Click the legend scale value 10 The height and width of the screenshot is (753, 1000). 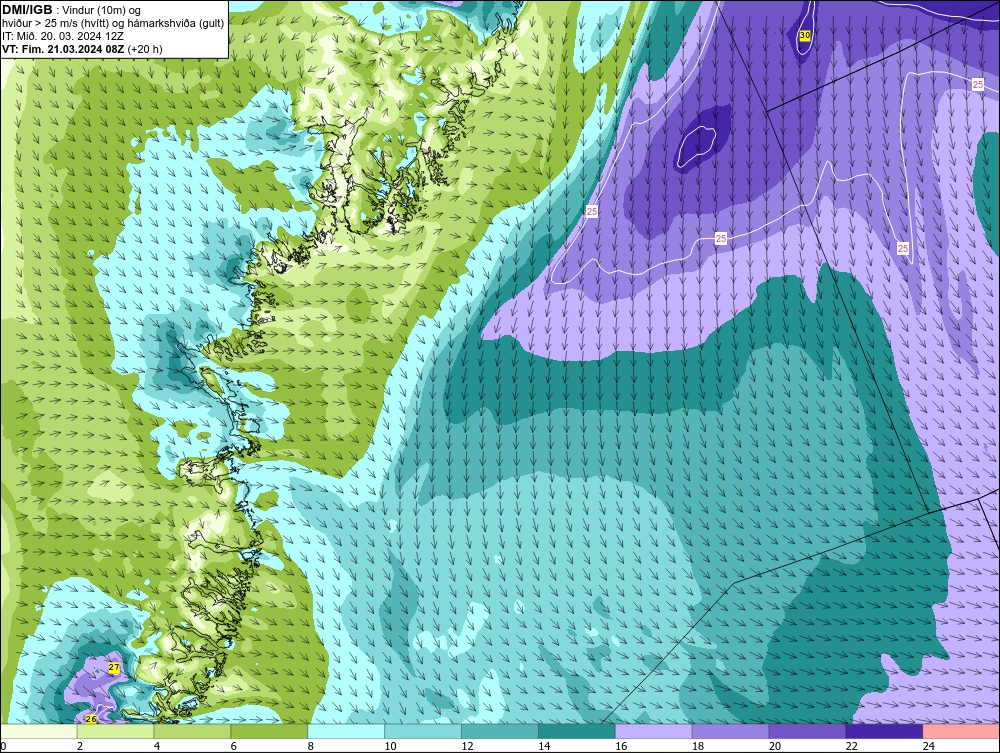(x=390, y=746)
